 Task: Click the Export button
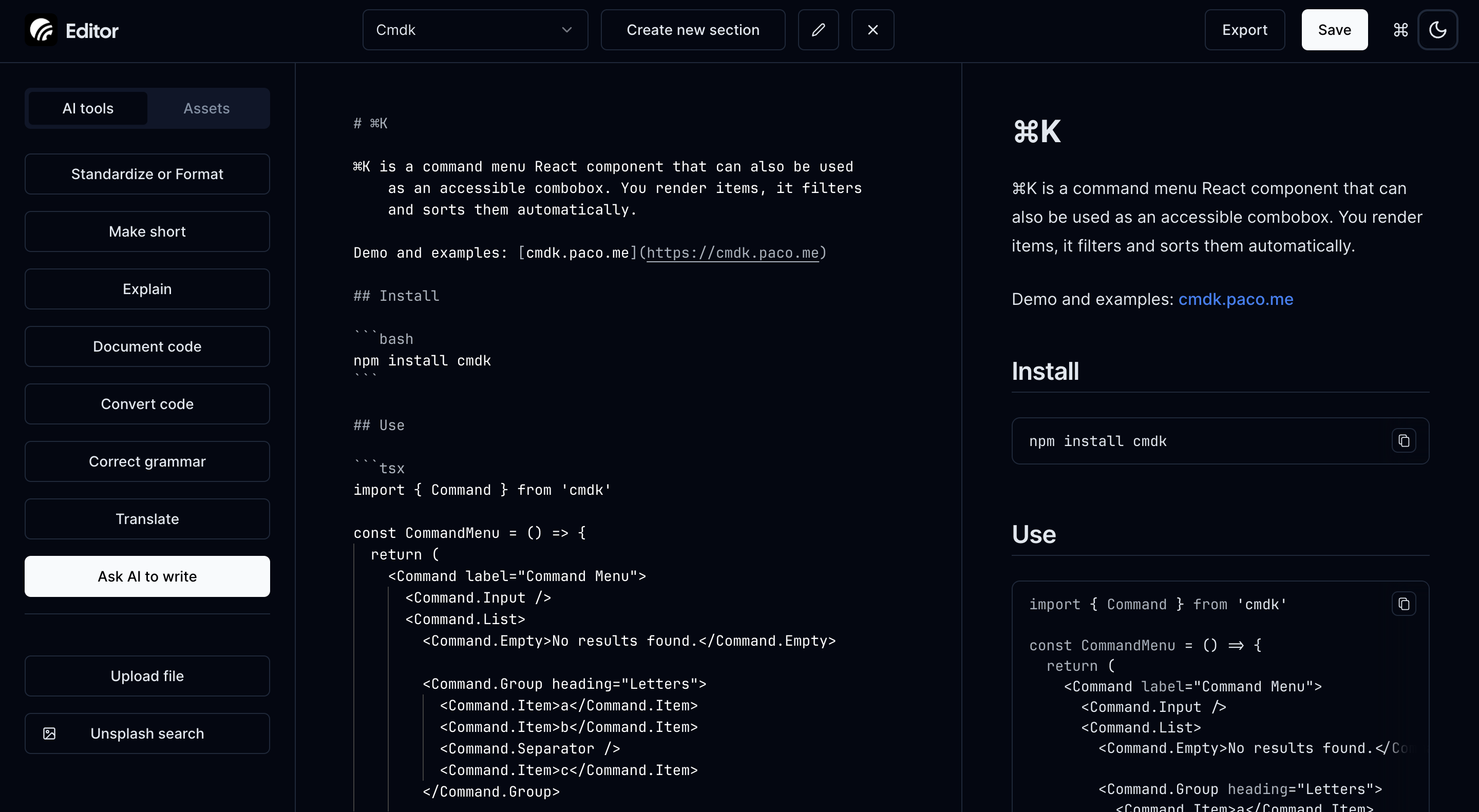pyautogui.click(x=1244, y=30)
